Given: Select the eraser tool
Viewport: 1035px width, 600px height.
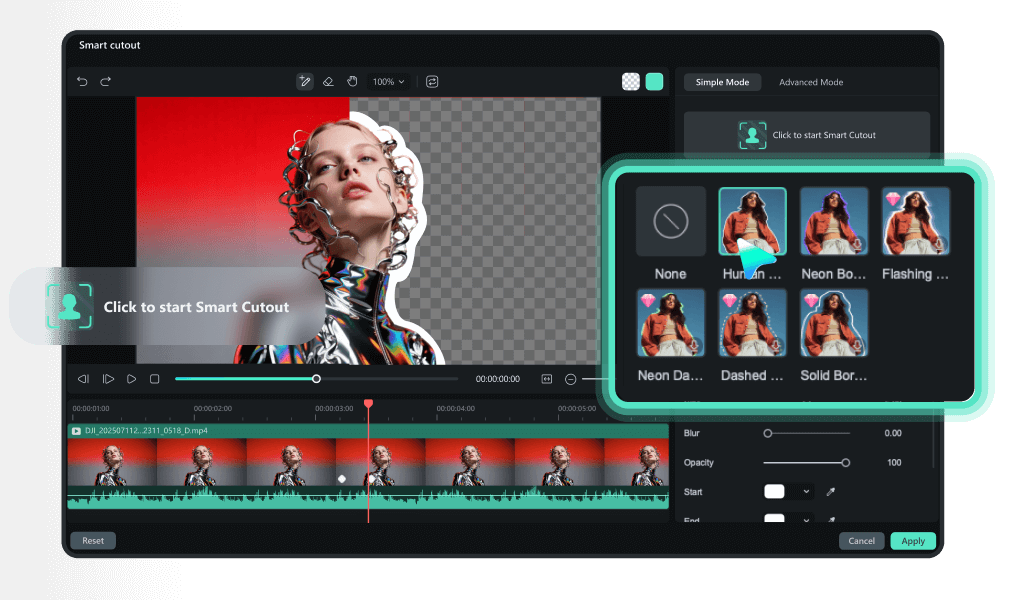Looking at the screenshot, I should point(328,82).
